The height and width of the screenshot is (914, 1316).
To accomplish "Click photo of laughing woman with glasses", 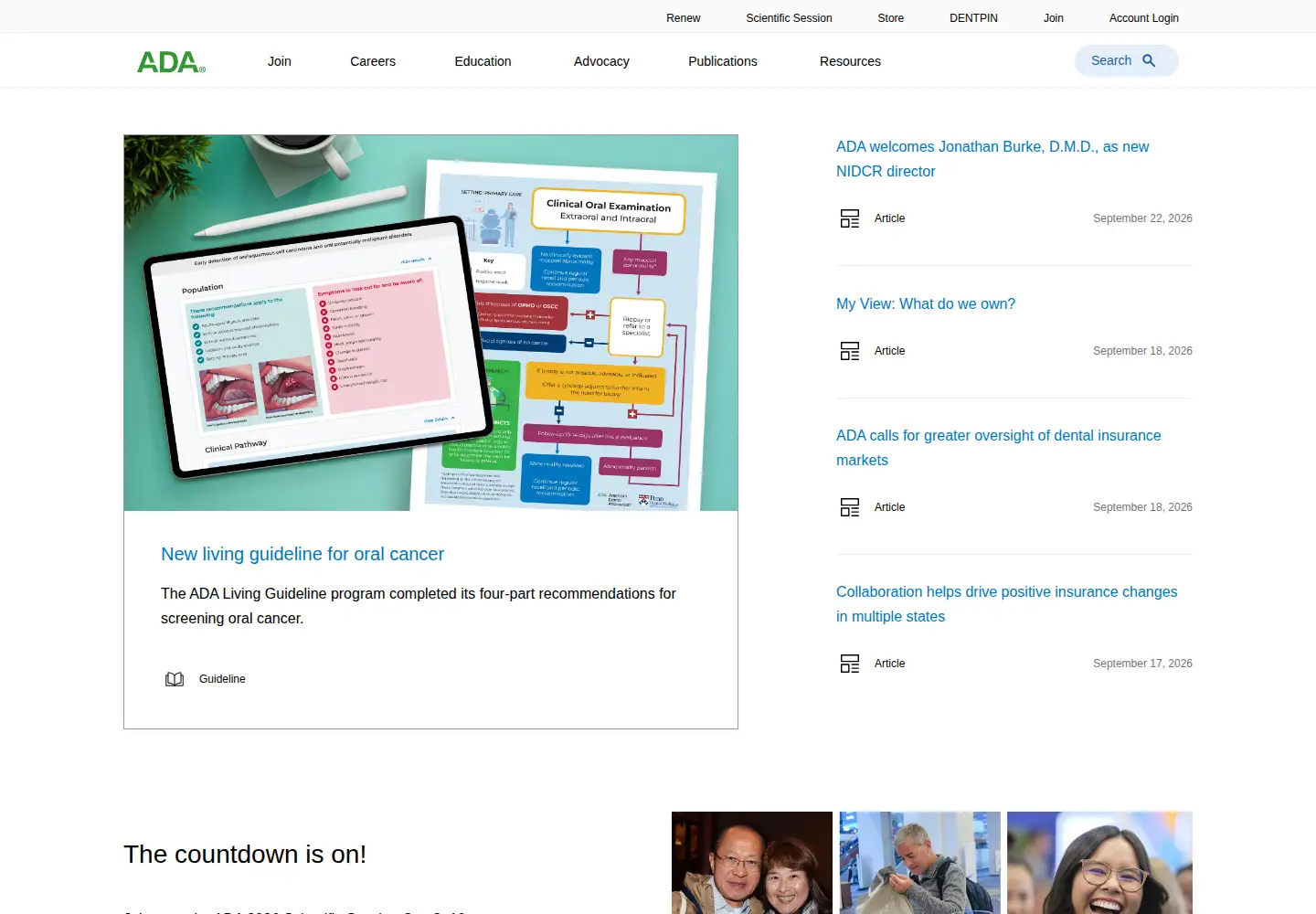I will 1099,863.
